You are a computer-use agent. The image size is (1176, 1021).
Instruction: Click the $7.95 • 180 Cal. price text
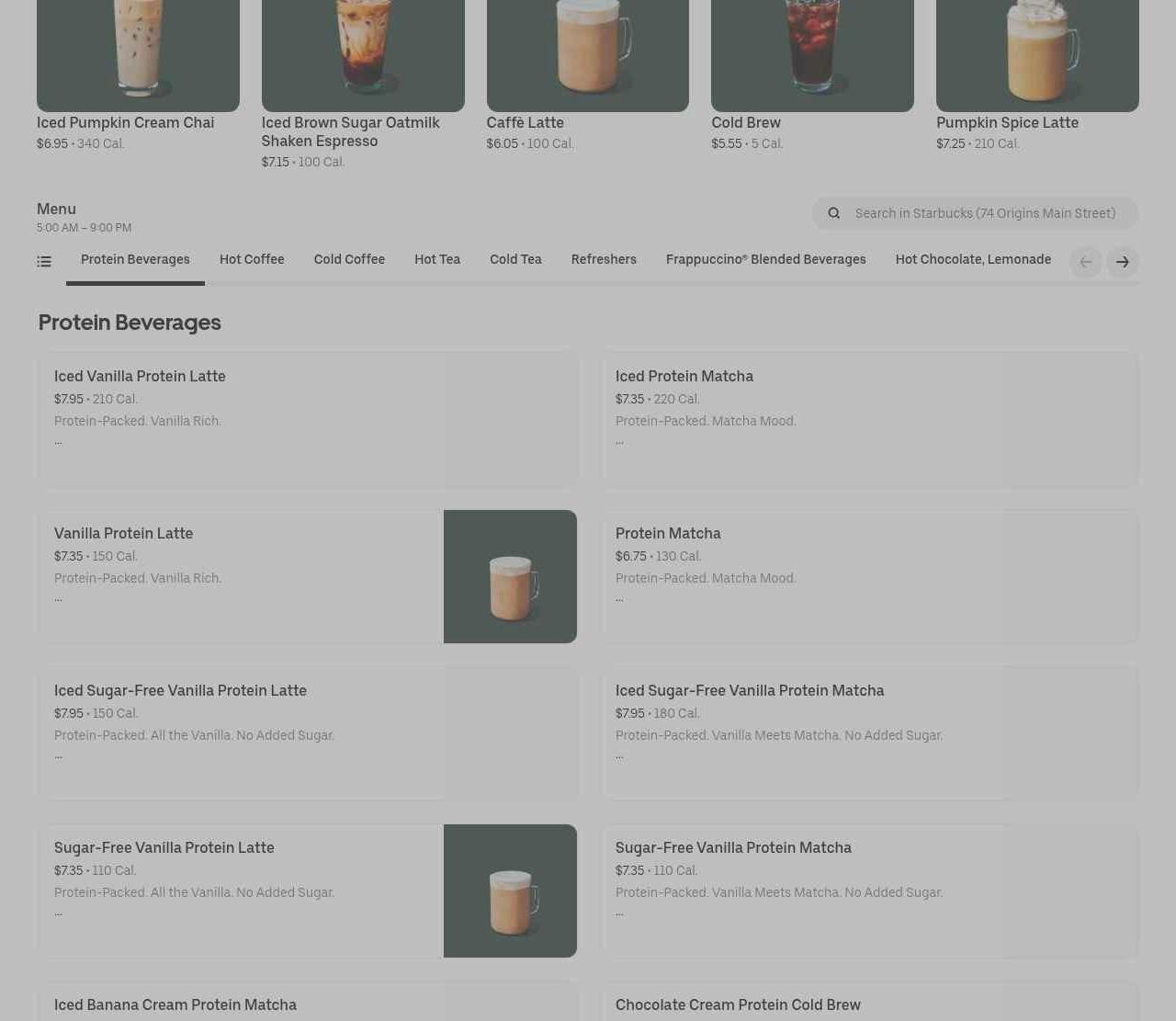click(x=657, y=714)
